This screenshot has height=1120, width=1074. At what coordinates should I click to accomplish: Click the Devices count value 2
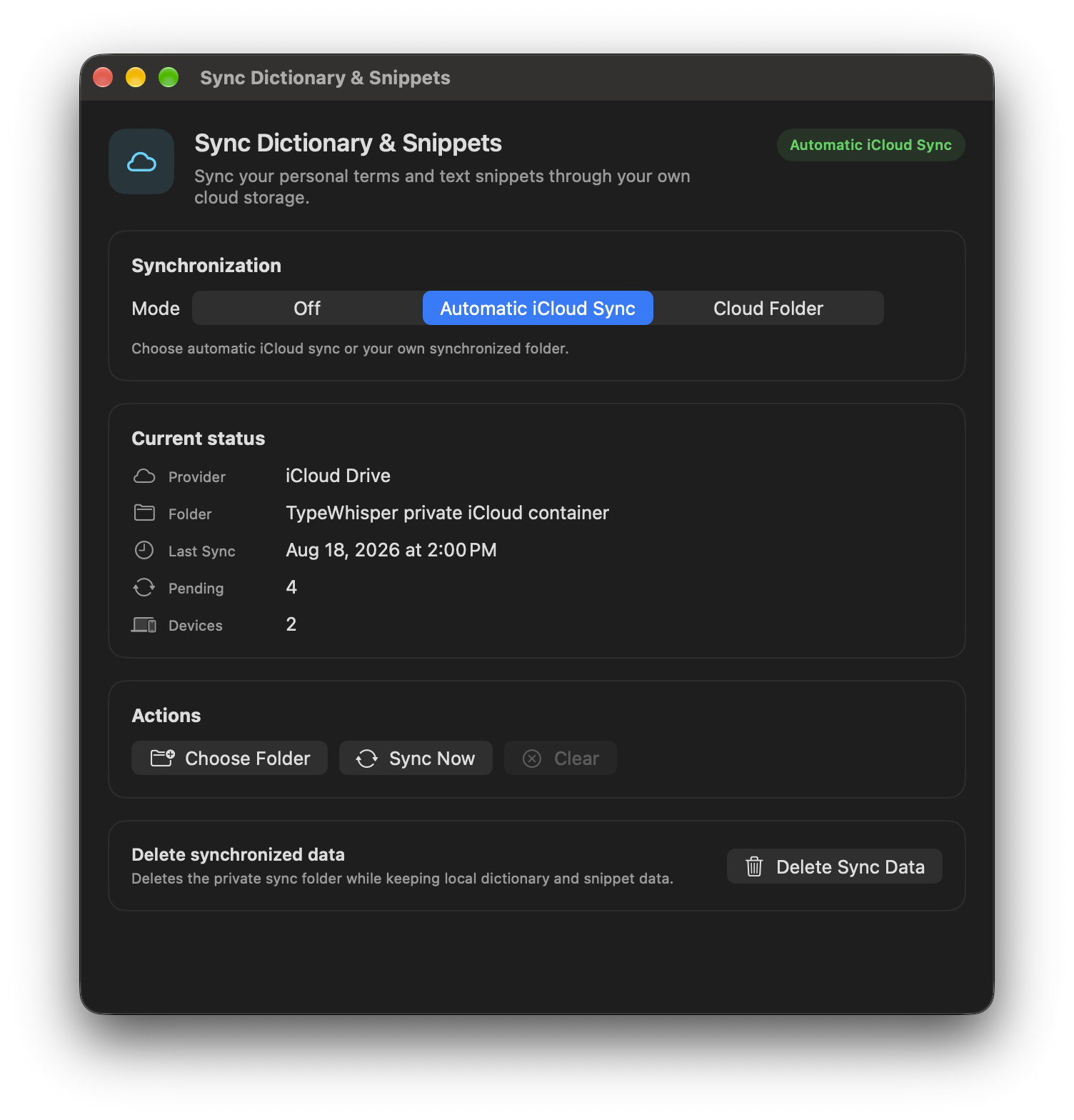(291, 624)
